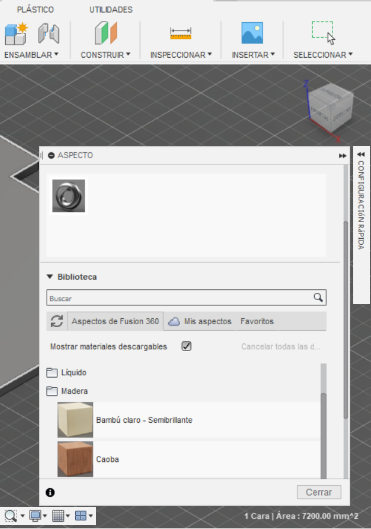Viewport: 371px width, 529px height.
Task: Click the Bambú claro - Semibrillante label
Action: tap(144, 420)
